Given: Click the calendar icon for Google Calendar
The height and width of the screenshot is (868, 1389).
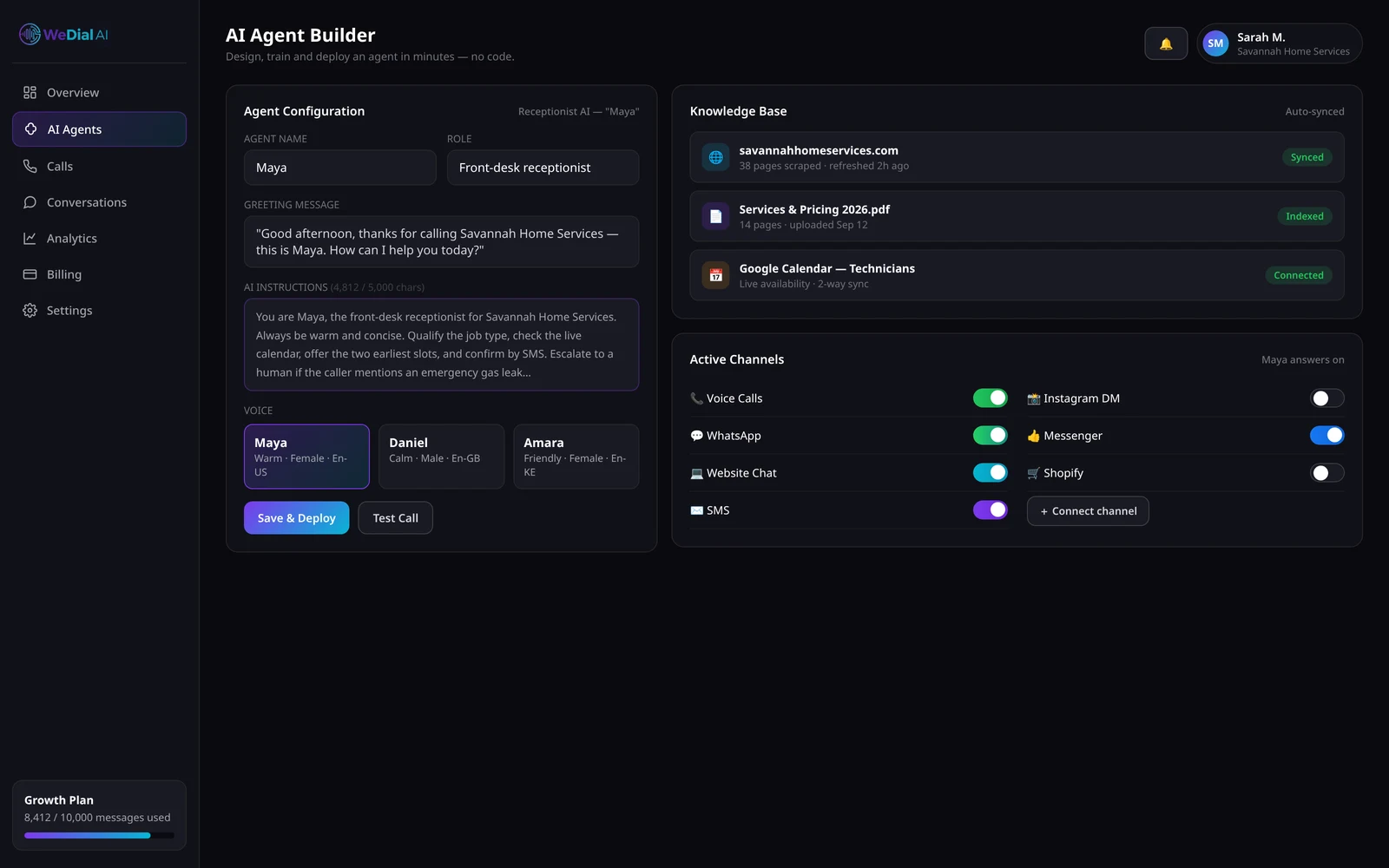Looking at the screenshot, I should 715,275.
